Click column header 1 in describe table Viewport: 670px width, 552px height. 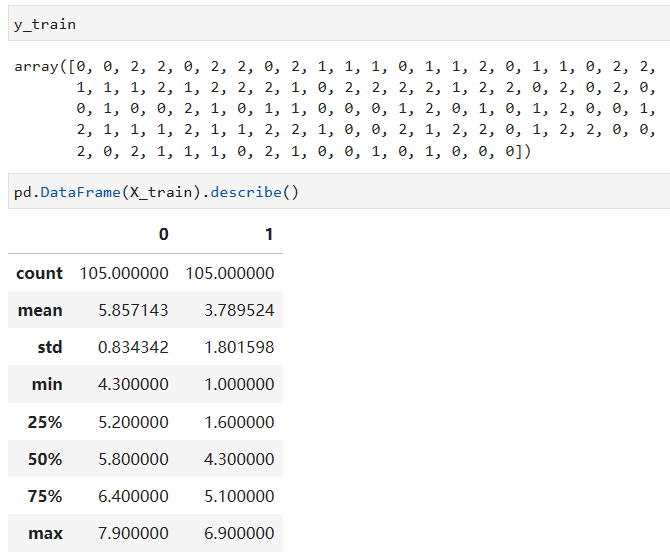269,234
